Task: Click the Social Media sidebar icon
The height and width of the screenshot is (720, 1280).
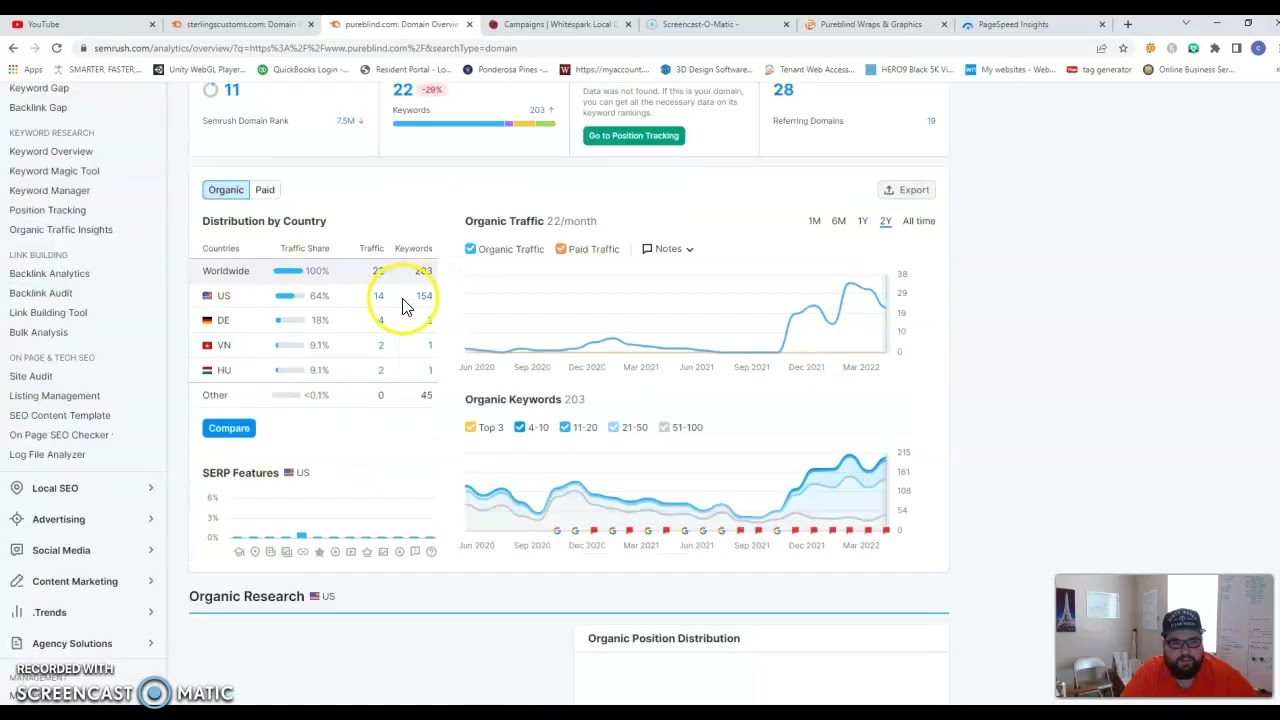Action: tap(17, 550)
